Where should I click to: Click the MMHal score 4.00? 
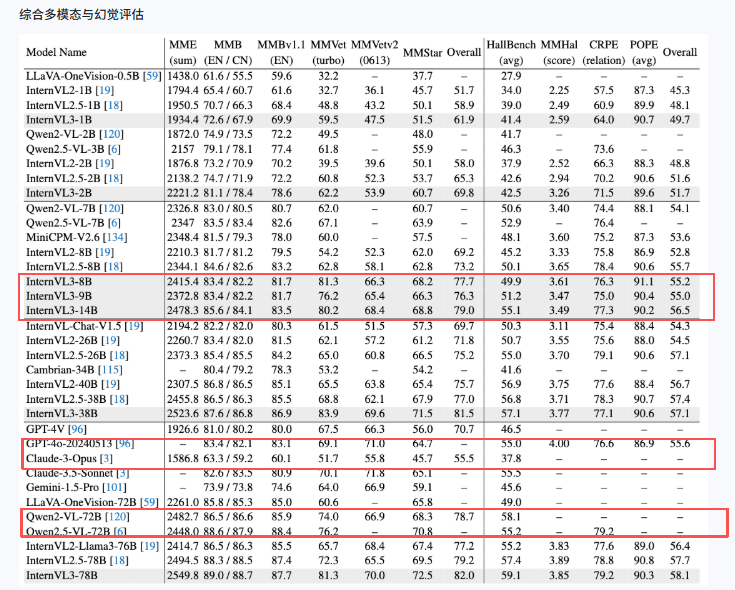559,443
